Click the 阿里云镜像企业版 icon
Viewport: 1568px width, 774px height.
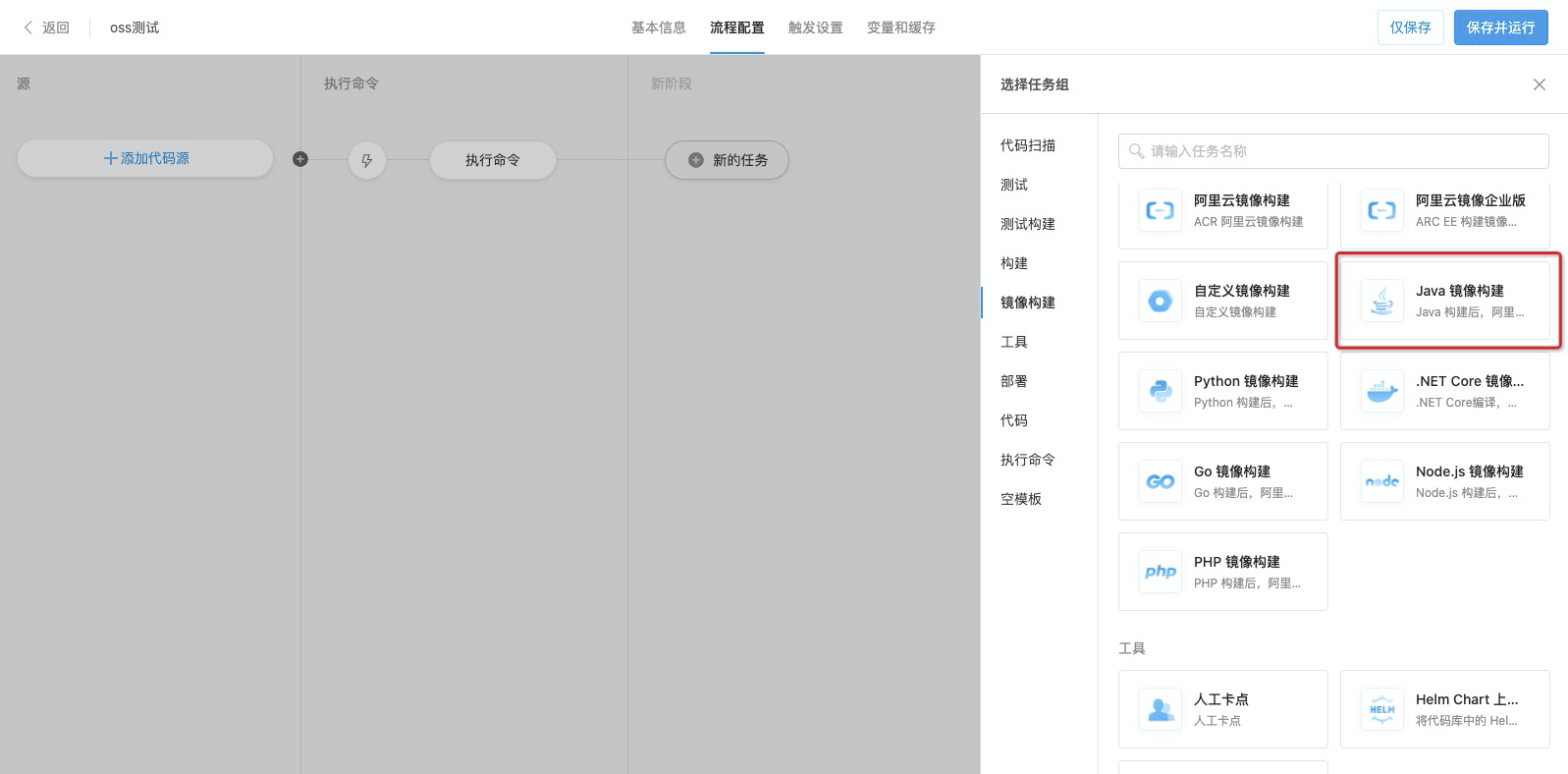click(x=1382, y=210)
